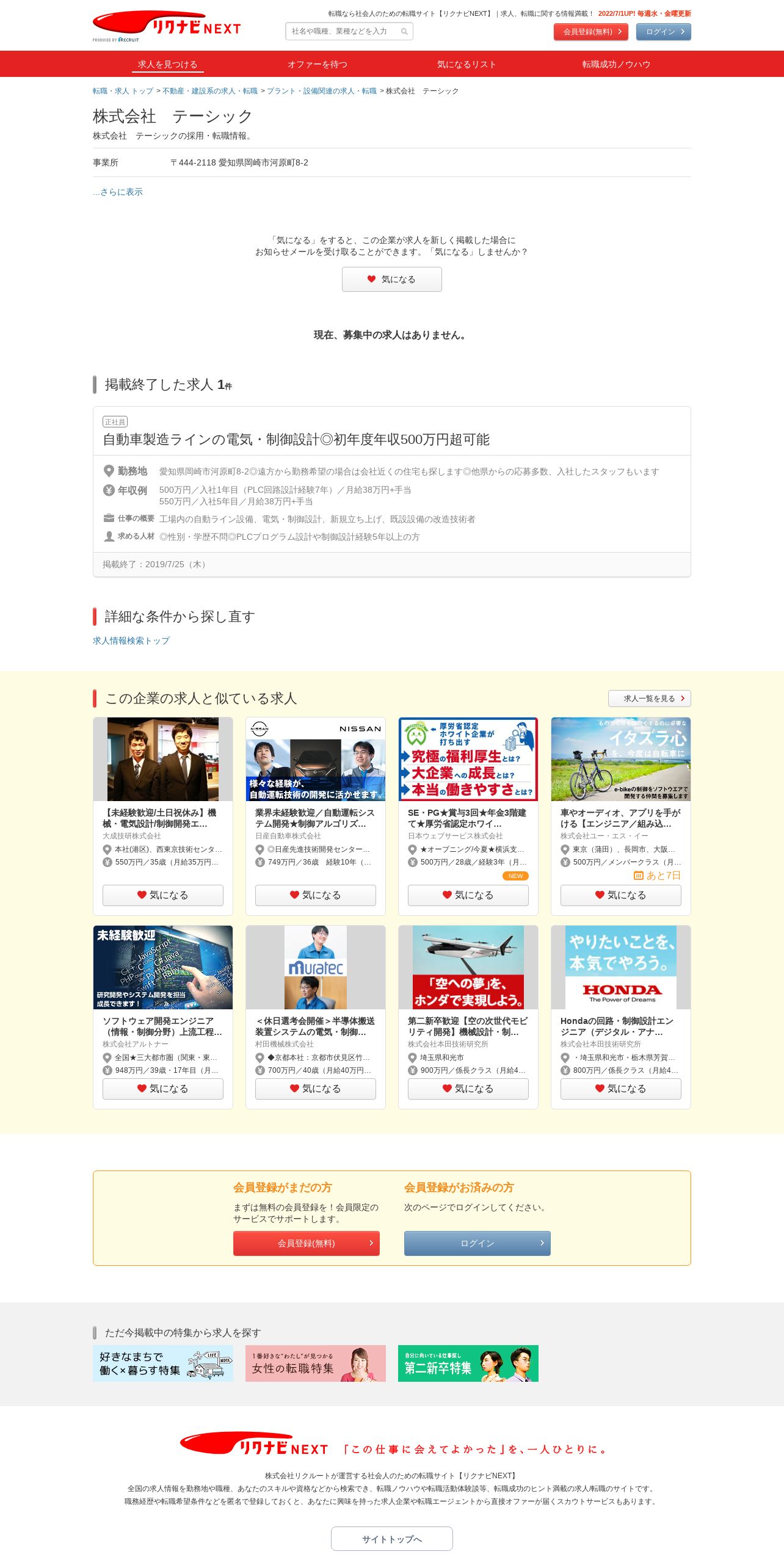Click the heart icon in company 気になる button
Screen dimensions: 784x1568
[371, 279]
